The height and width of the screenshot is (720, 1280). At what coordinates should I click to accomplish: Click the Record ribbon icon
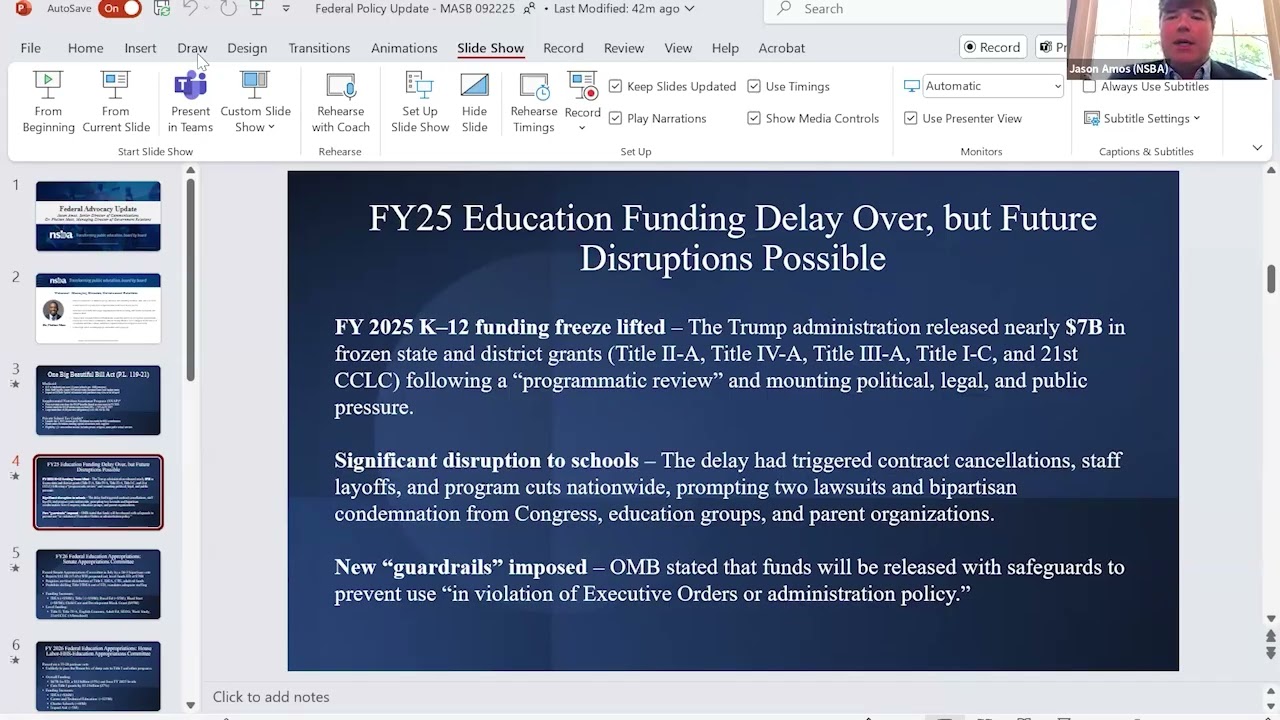click(x=582, y=86)
